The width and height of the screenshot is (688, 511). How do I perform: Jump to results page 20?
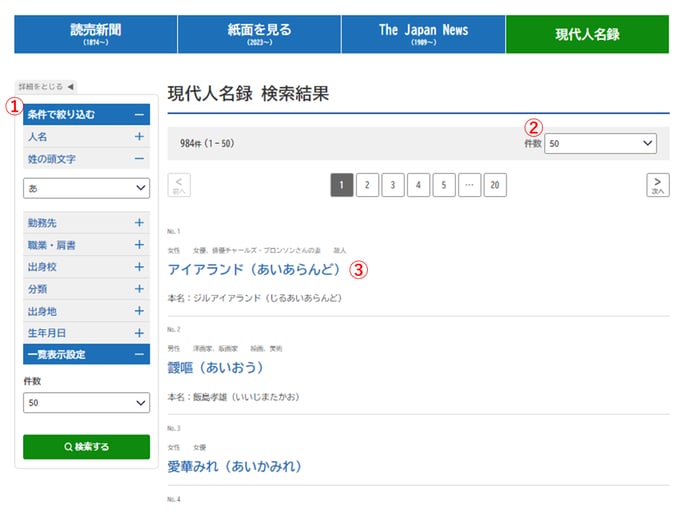494,185
